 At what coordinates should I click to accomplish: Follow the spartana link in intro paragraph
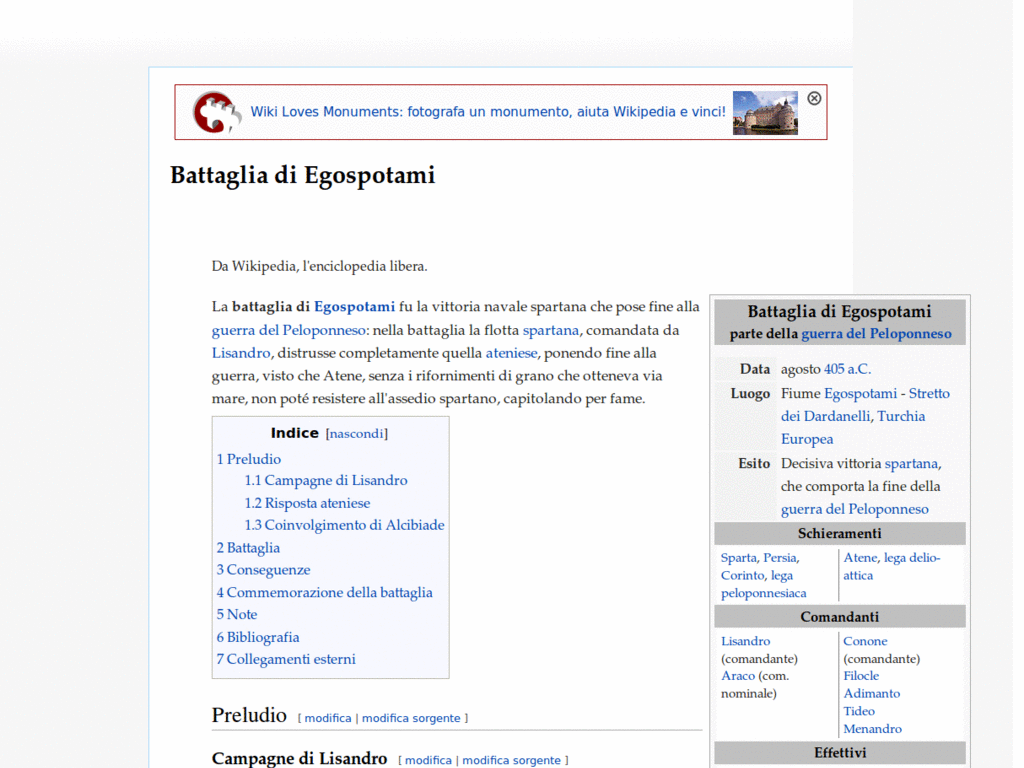click(x=551, y=330)
